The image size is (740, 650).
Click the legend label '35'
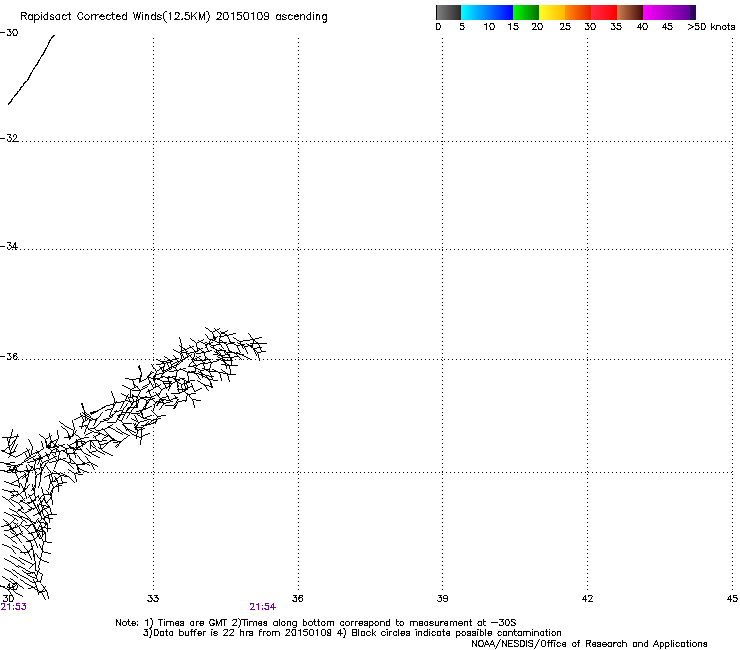point(616,27)
